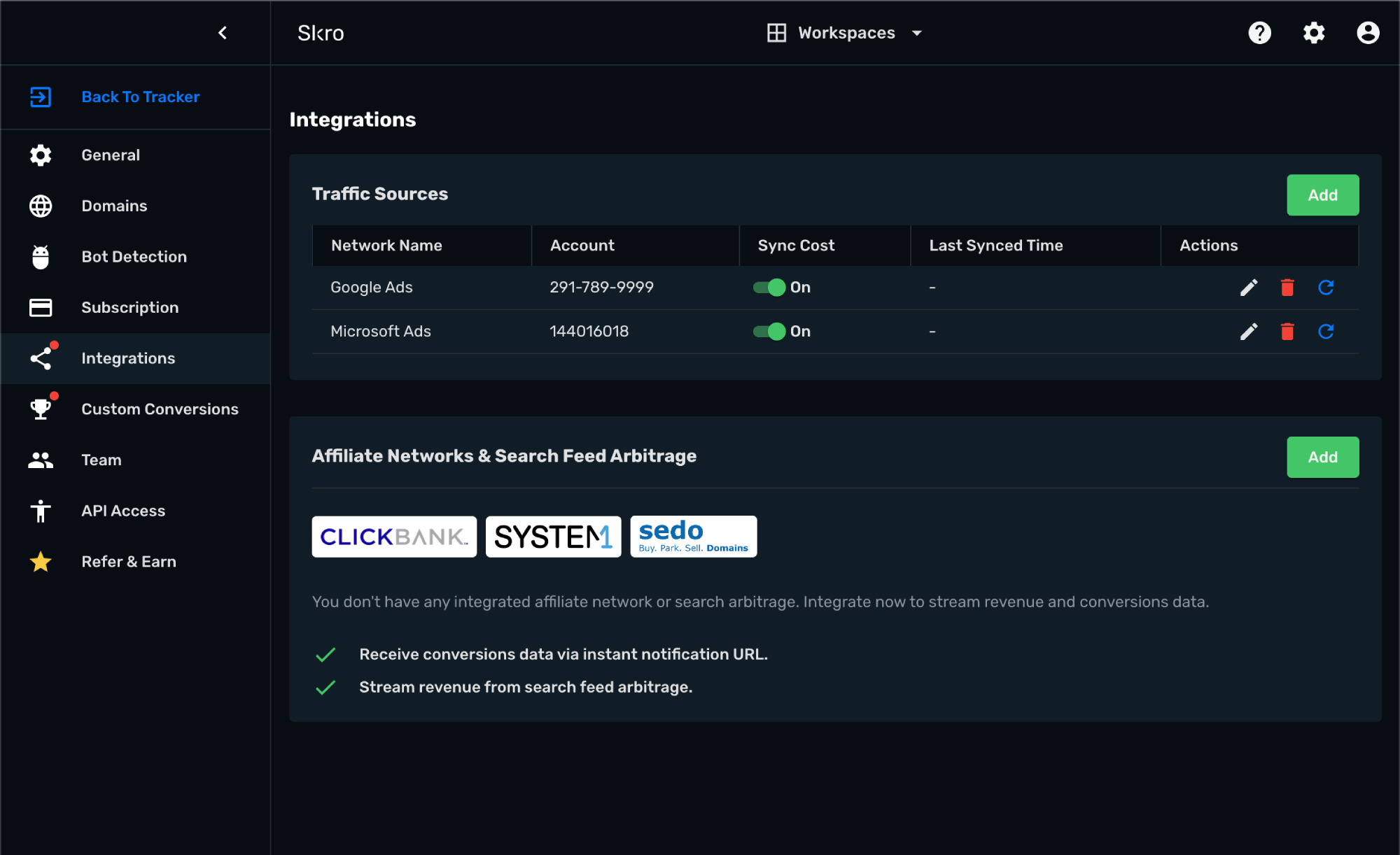The height and width of the screenshot is (855, 1400).
Task: Delete the Microsoft Ads integration
Action: click(1287, 332)
